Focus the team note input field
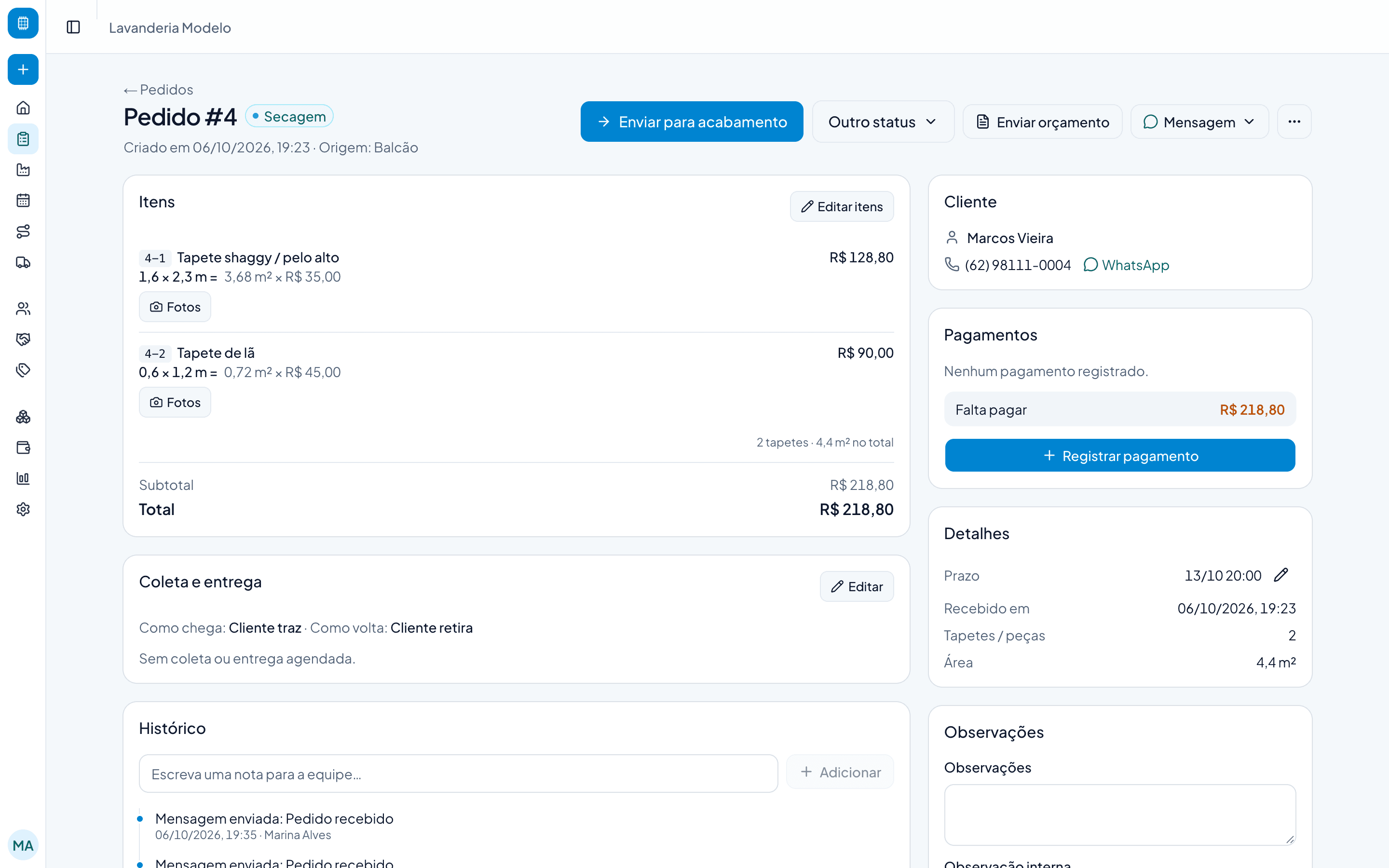Image resolution: width=1389 pixels, height=868 pixels. point(458,774)
